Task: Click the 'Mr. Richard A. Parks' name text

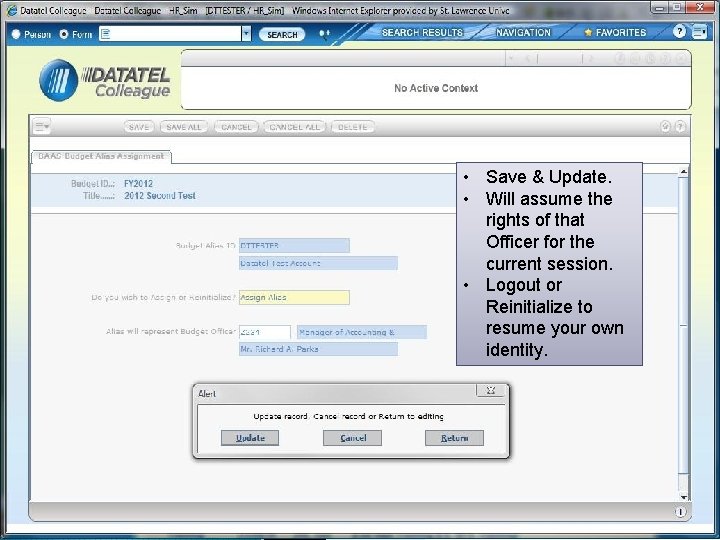Action: 279,349
